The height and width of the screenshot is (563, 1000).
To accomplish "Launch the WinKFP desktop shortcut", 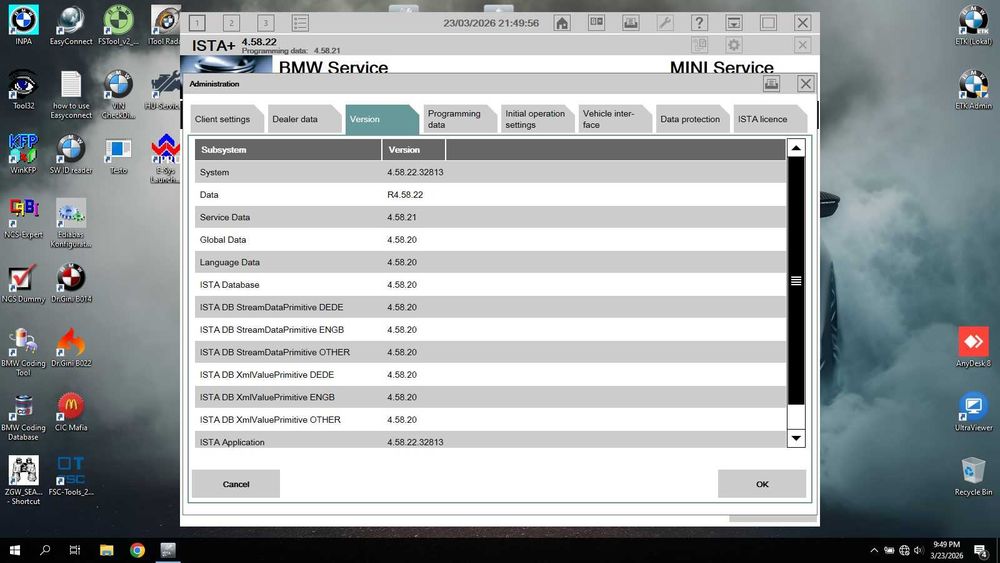I will (24, 154).
